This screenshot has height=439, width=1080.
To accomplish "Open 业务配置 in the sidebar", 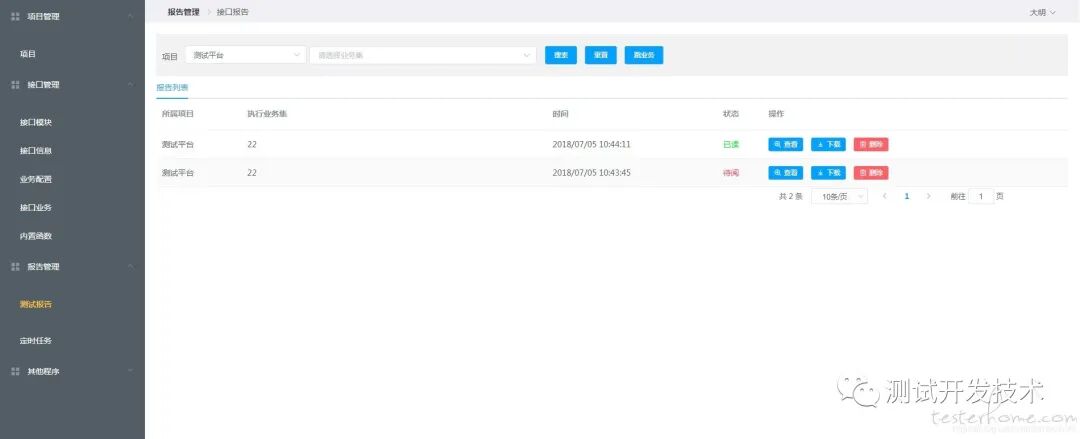I will tap(36, 179).
